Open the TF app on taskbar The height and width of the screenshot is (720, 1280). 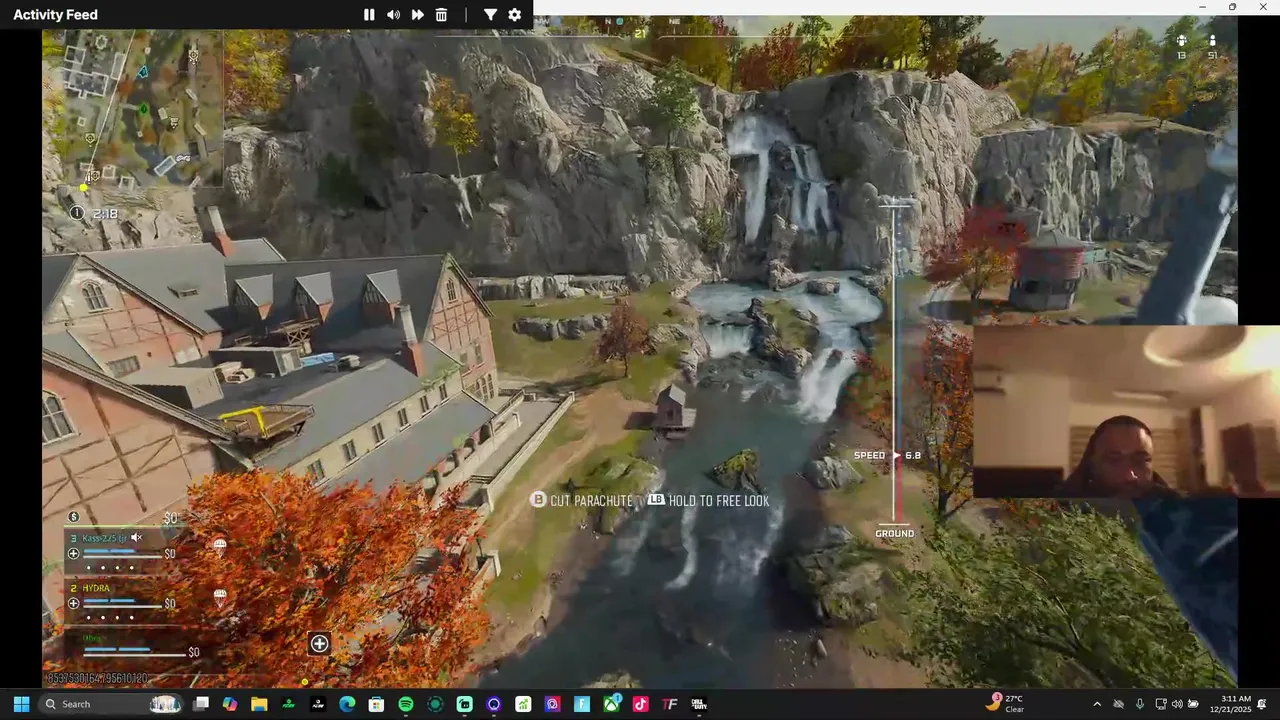pyautogui.click(x=670, y=704)
